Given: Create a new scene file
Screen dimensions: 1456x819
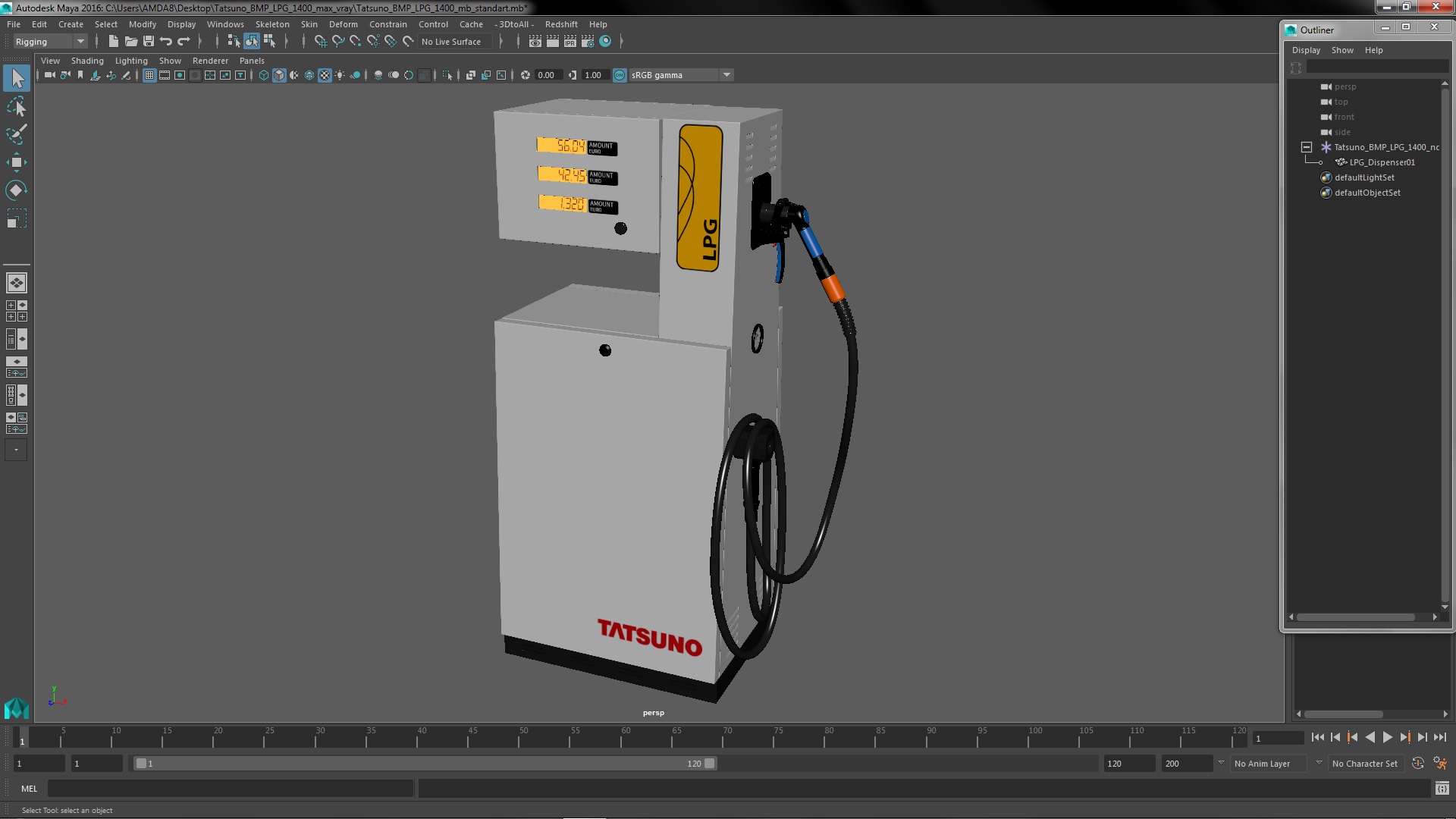Looking at the screenshot, I should (113, 42).
